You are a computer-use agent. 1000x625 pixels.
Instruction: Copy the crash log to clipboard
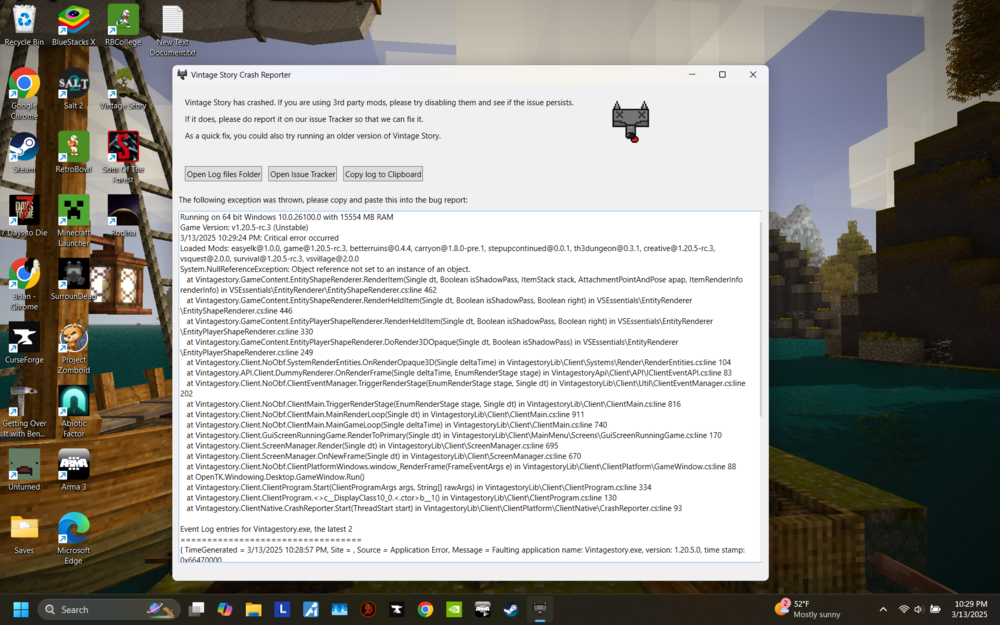[x=382, y=173]
